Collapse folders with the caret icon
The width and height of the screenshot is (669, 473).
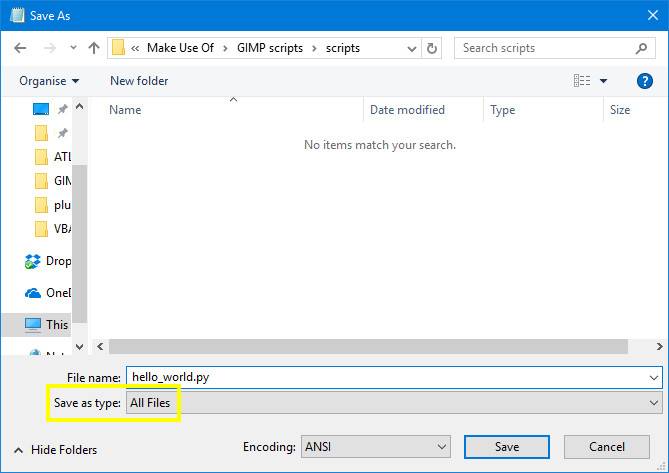click(18, 450)
